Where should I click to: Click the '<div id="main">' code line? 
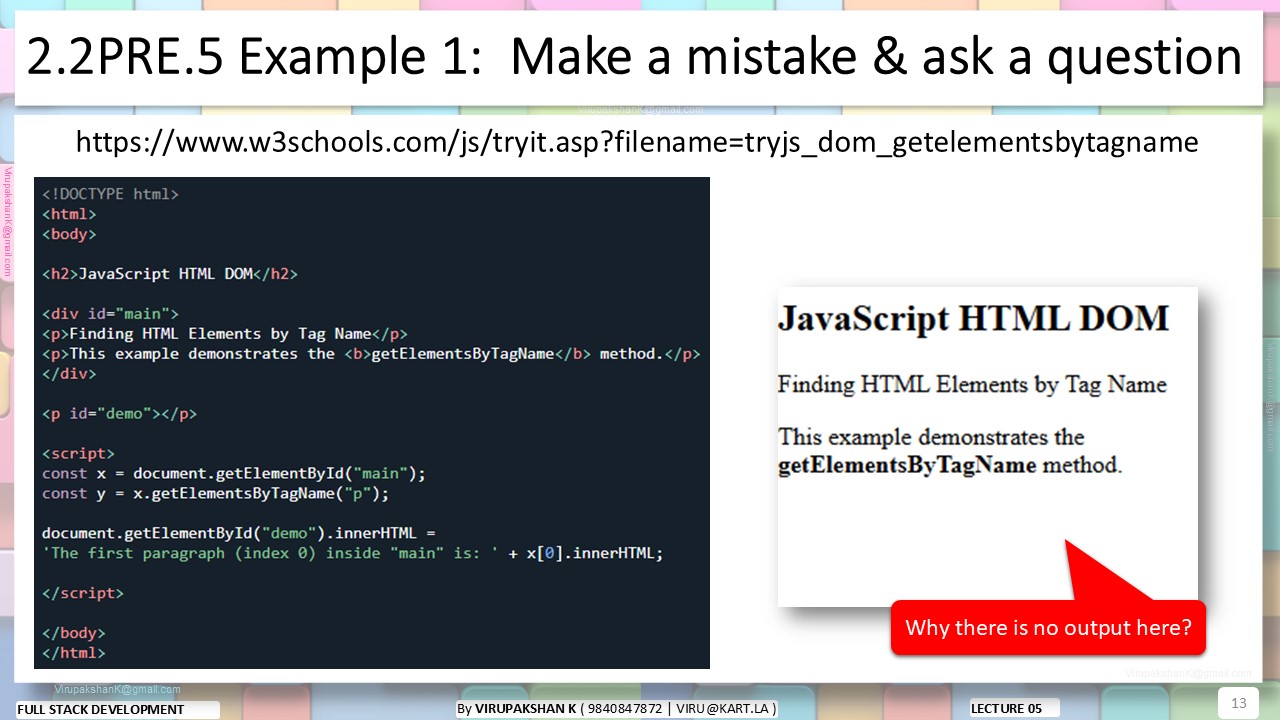pos(110,314)
